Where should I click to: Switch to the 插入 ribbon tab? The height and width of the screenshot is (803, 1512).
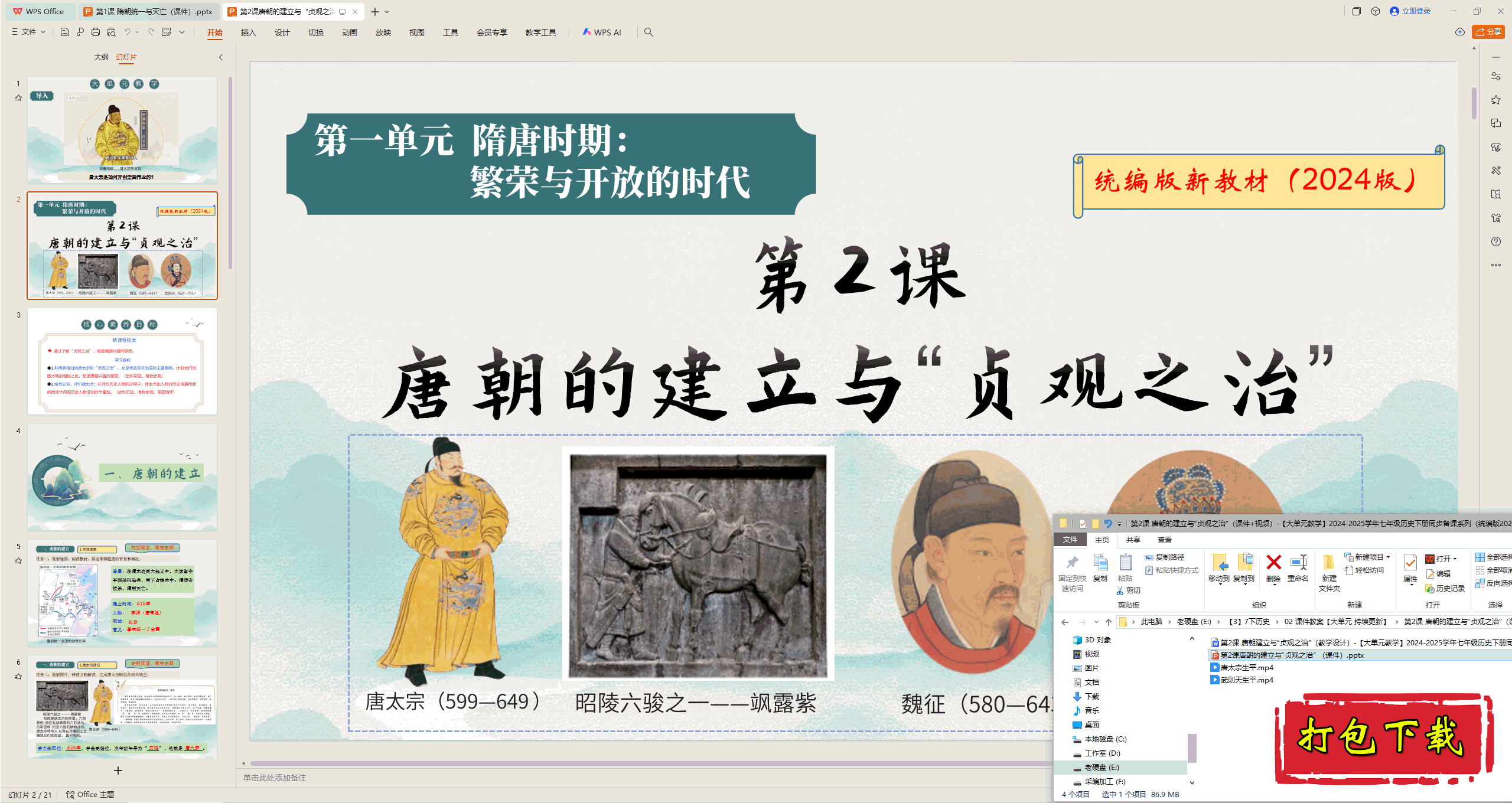tap(248, 32)
